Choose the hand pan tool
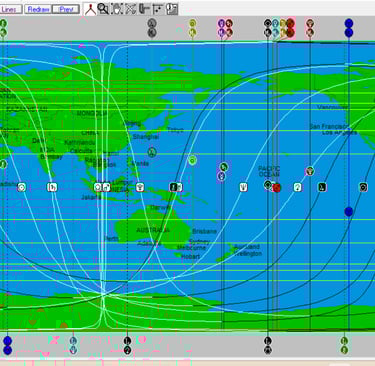Screen dimensions: 375x366 (x=117, y=9)
